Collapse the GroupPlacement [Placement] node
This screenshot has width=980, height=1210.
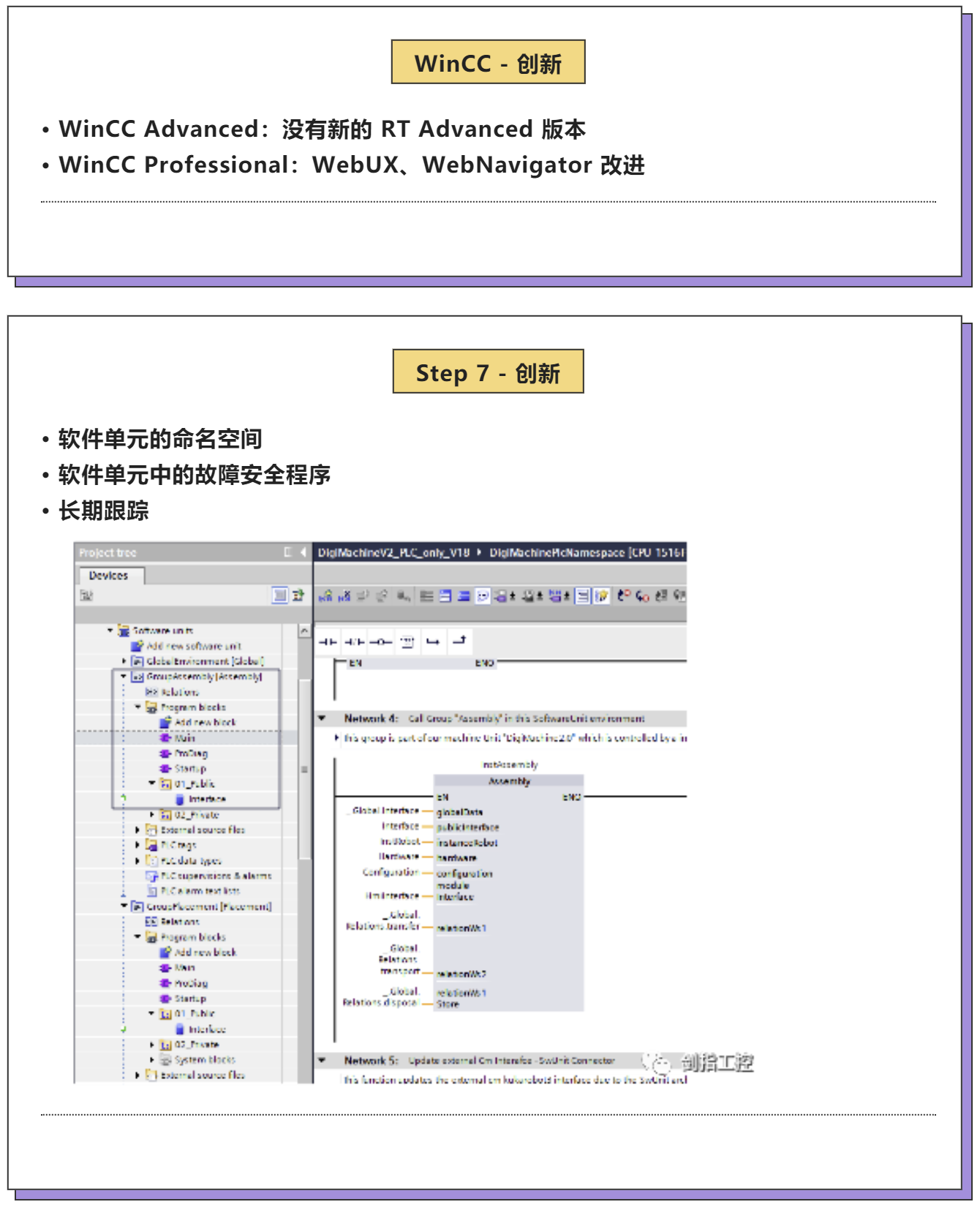pos(124,906)
